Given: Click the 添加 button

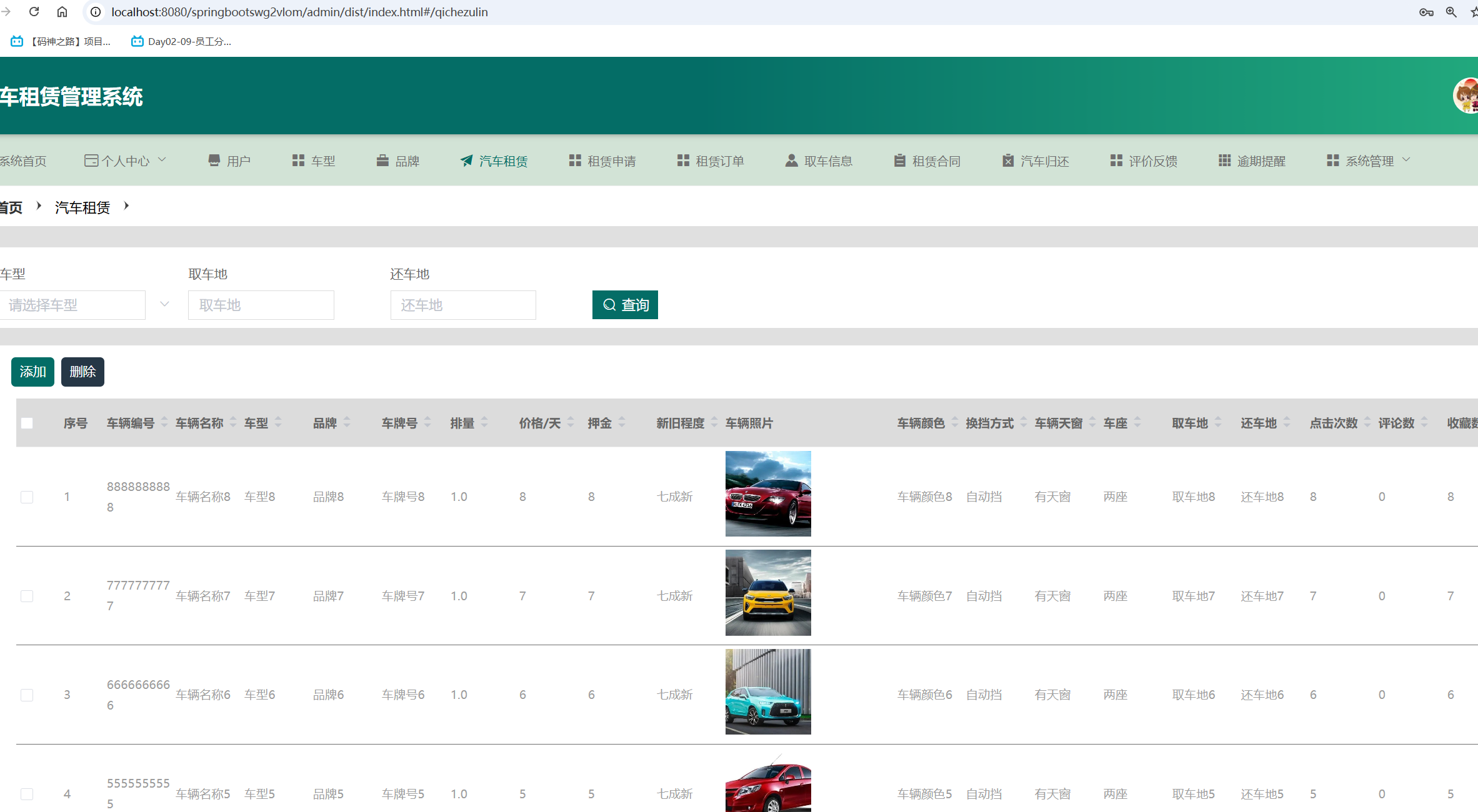Looking at the screenshot, I should pyautogui.click(x=32, y=372).
